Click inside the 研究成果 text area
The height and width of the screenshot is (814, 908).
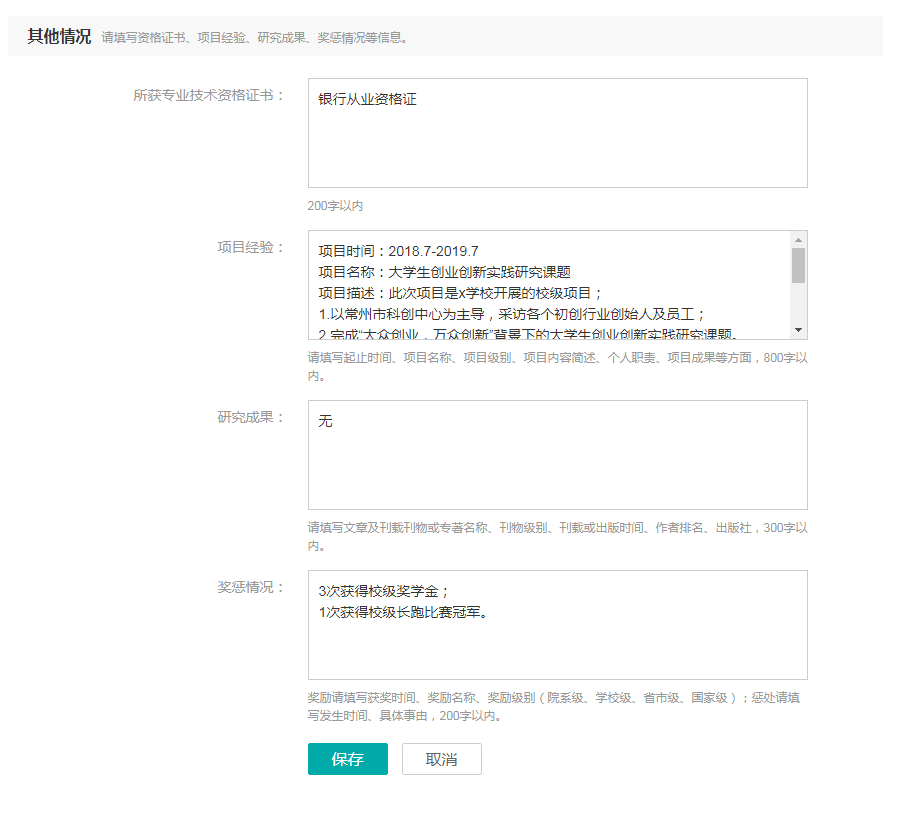pos(557,465)
